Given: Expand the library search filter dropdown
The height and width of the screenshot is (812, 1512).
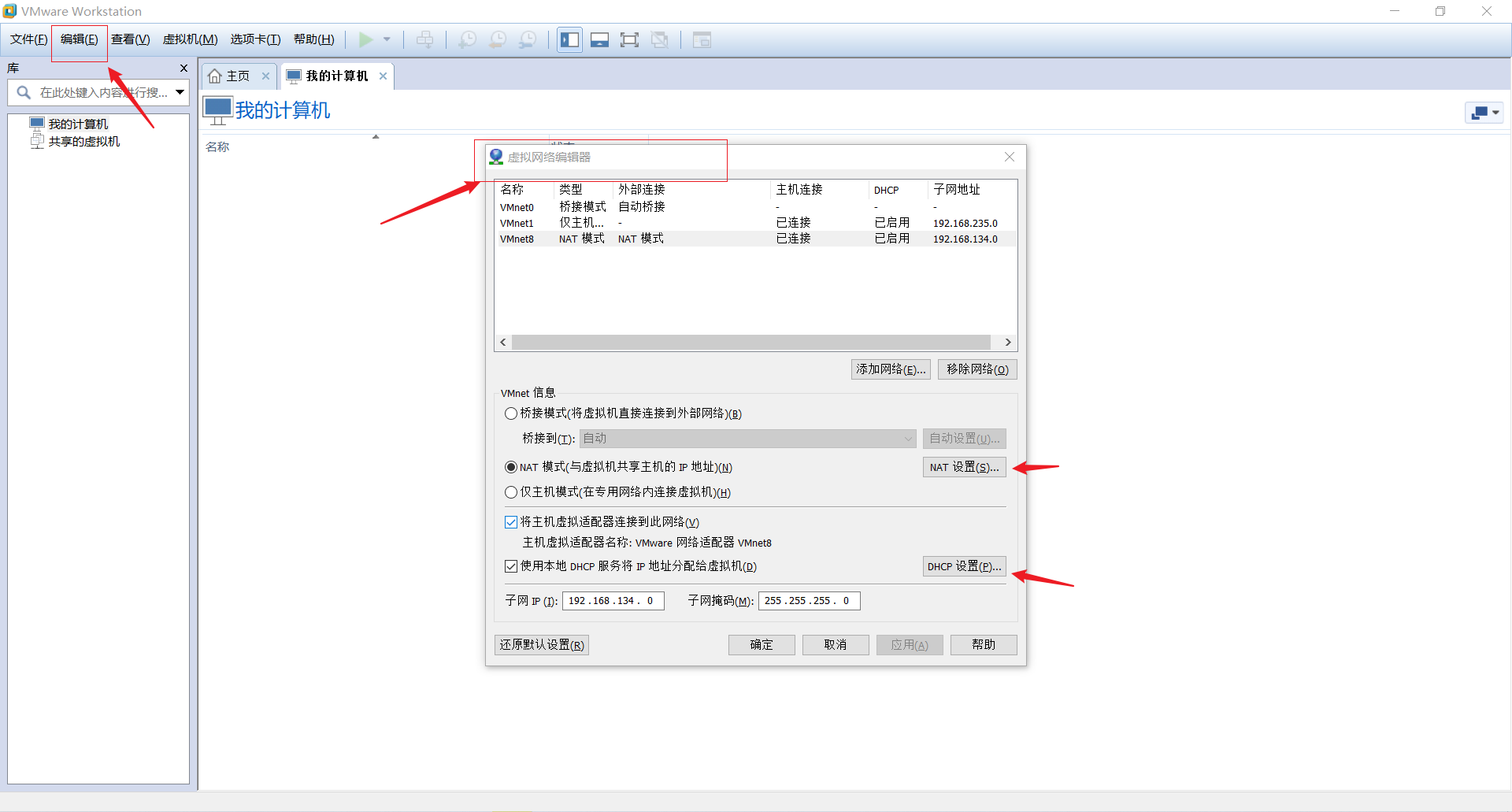Looking at the screenshot, I should coord(180,92).
